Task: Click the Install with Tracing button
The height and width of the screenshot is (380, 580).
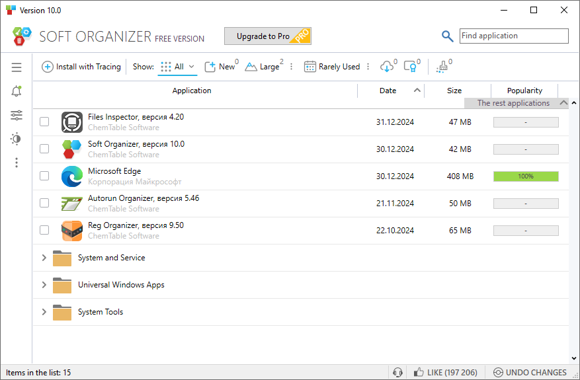Action: (81, 67)
